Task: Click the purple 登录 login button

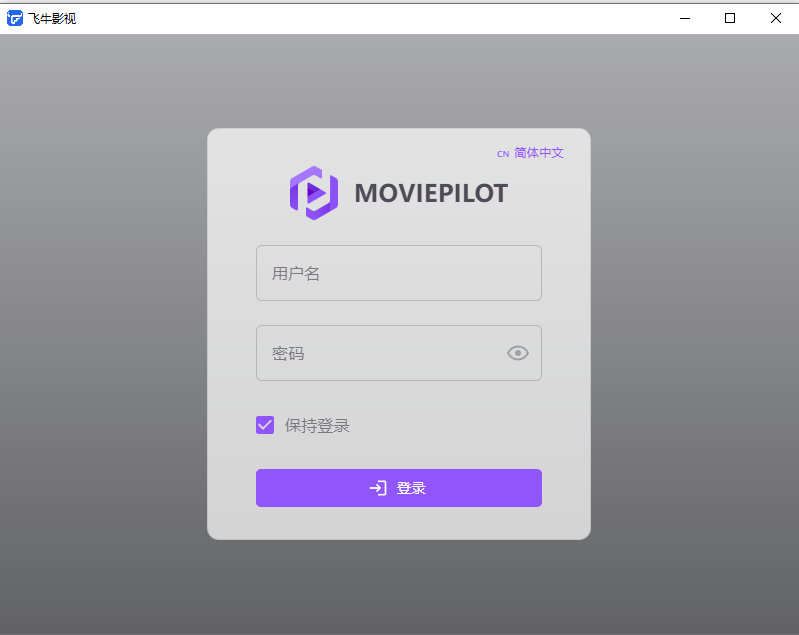Action: pyautogui.click(x=398, y=488)
